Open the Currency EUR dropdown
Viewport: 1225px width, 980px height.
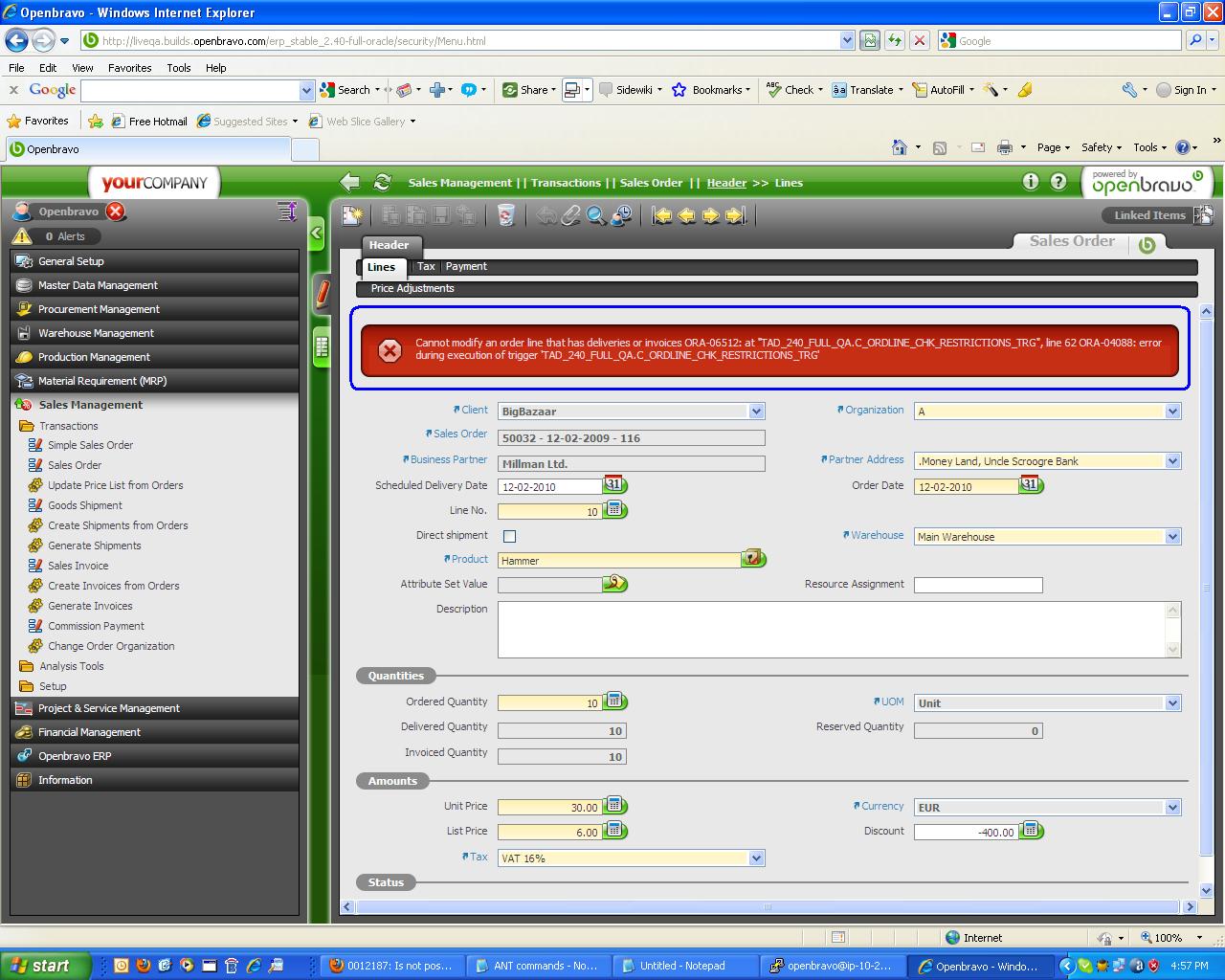coord(1172,808)
